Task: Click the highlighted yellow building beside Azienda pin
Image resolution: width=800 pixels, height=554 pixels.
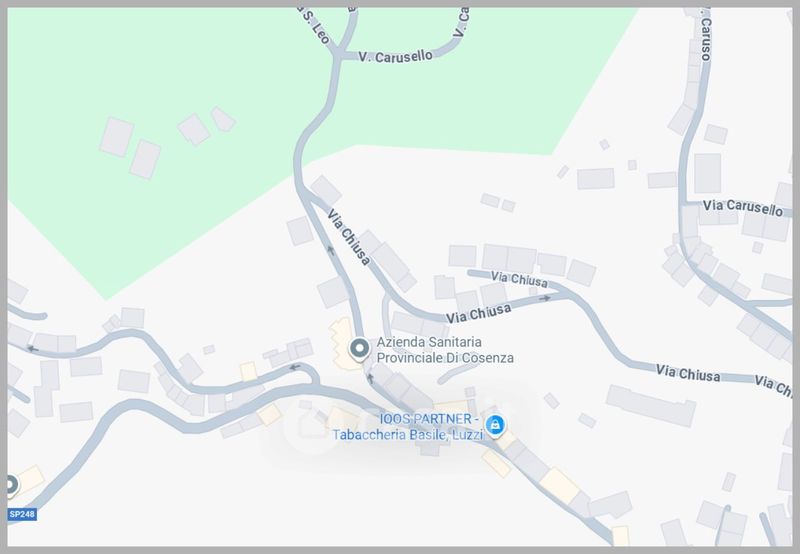Action: tap(342, 344)
